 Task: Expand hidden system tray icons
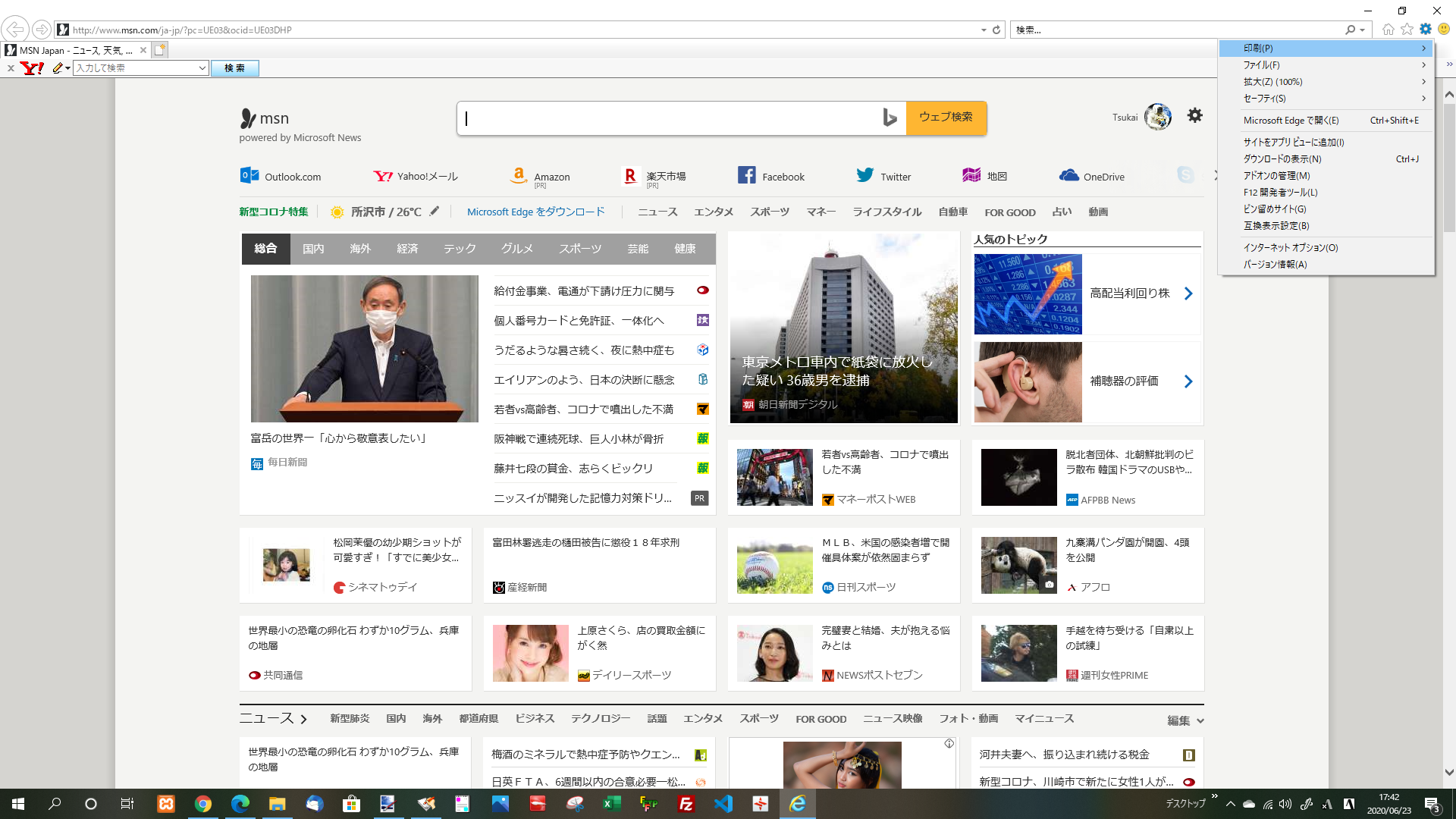tap(1230, 804)
